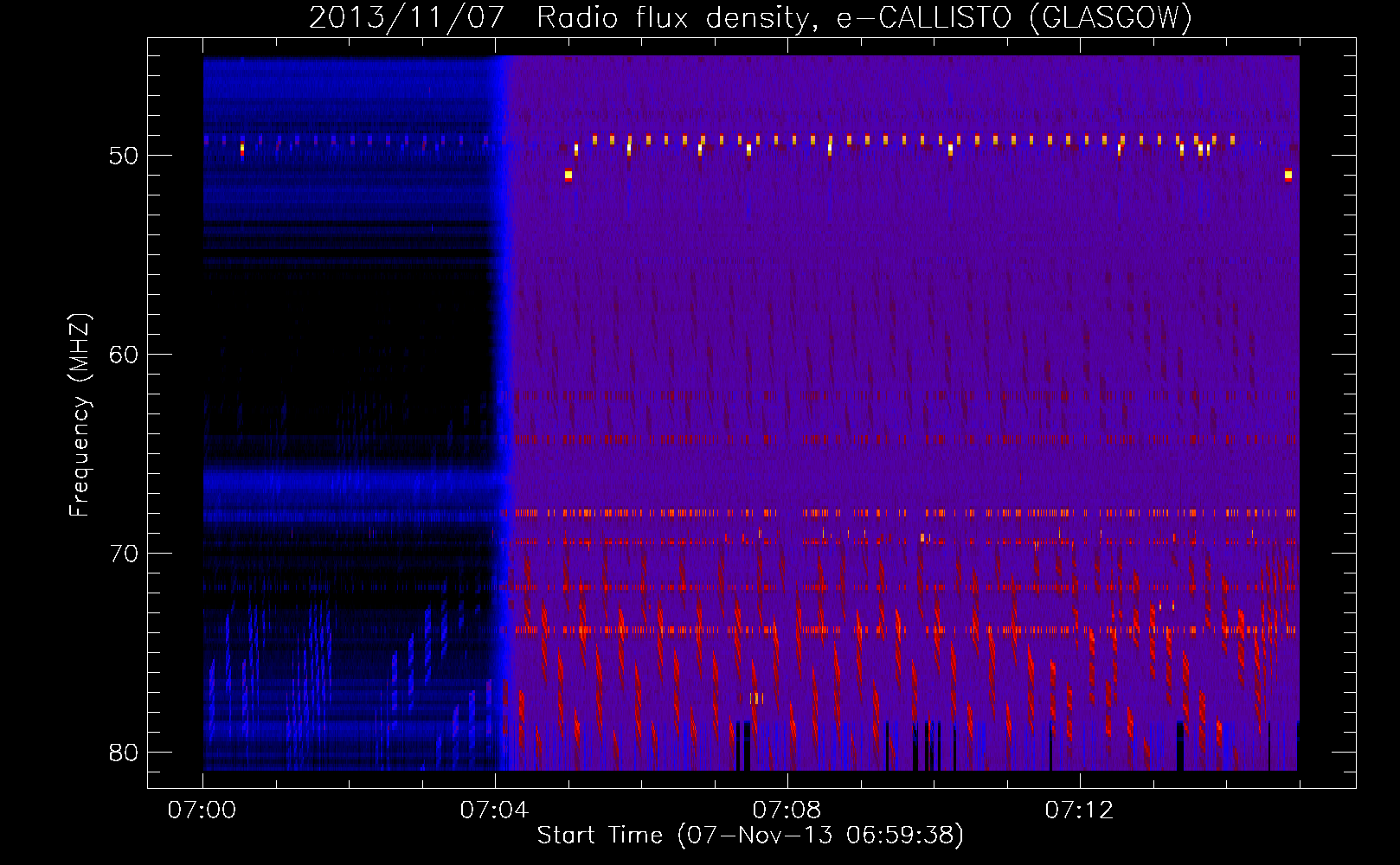Screen dimensions: 1400x865
Task: Click the 07:04 time tick label
Action: coord(494,811)
